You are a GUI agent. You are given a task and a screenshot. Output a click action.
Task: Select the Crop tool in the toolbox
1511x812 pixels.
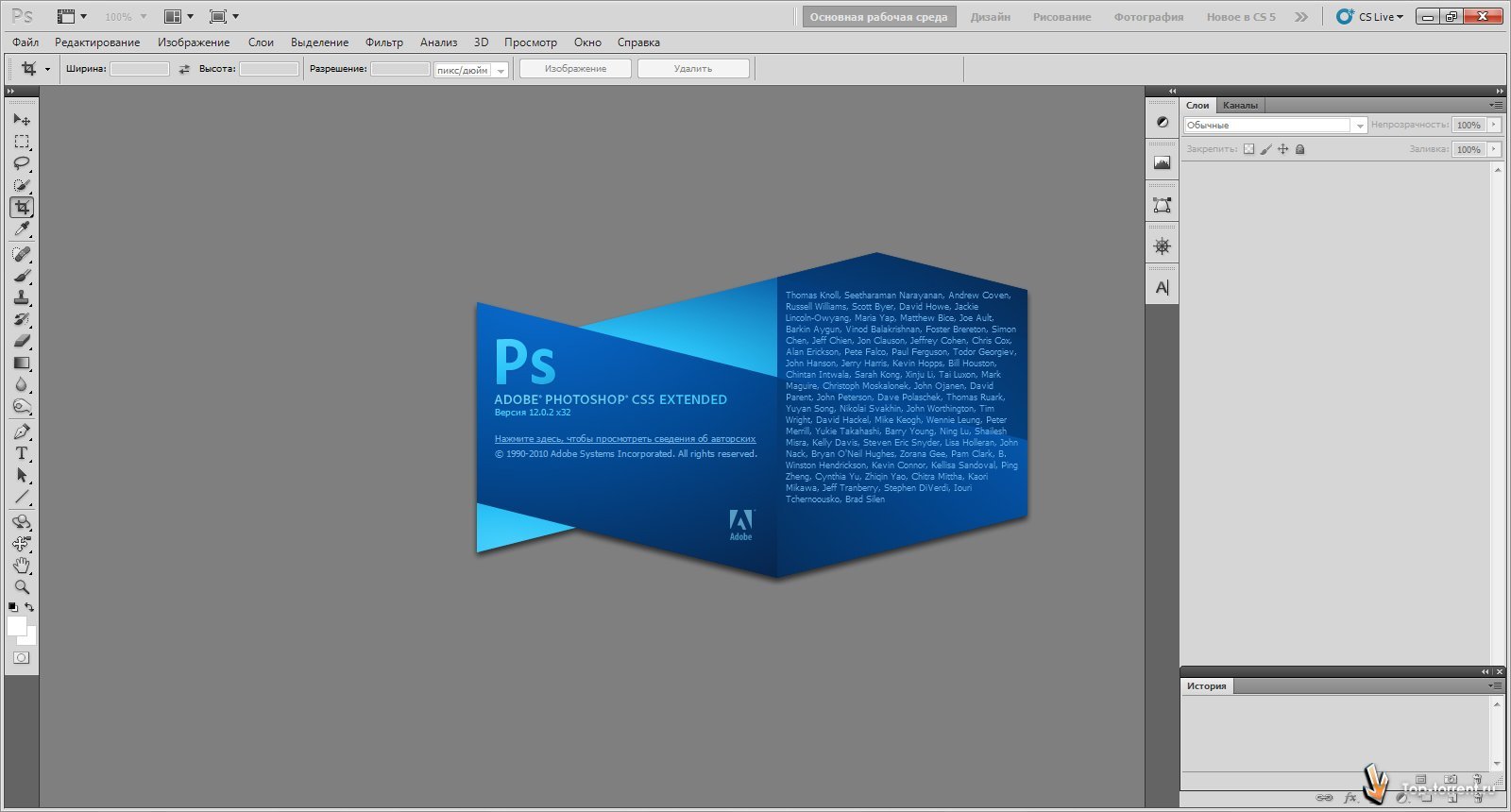click(22, 207)
